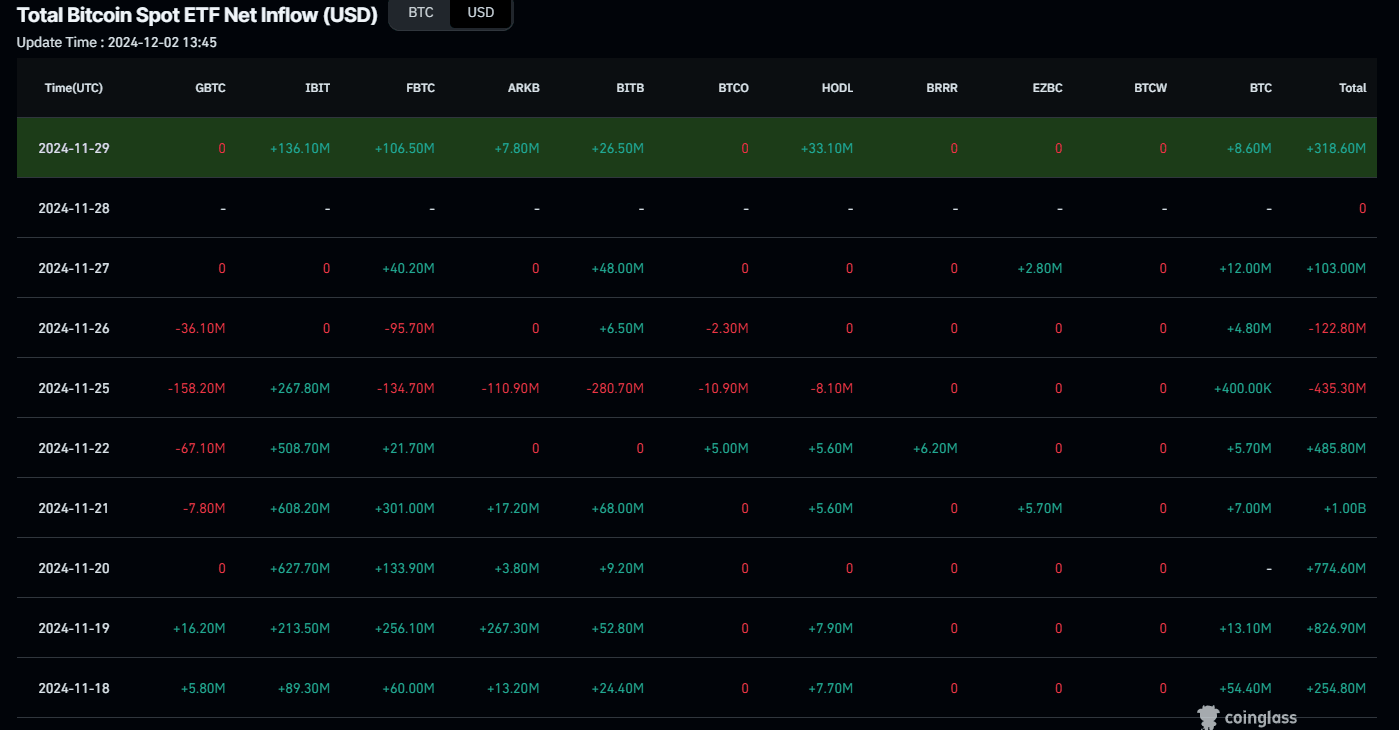The image size is (1399, 730).
Task: Click the +608.20M IBIT value
Action: click(x=300, y=508)
